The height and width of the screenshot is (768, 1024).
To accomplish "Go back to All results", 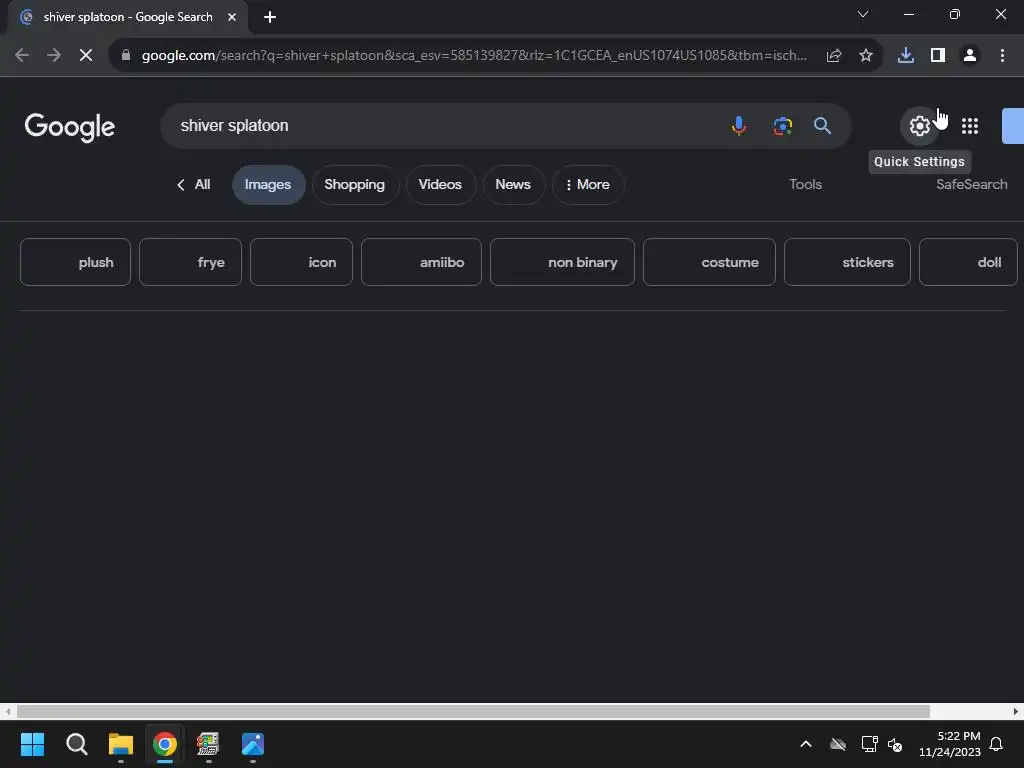I will click(193, 185).
